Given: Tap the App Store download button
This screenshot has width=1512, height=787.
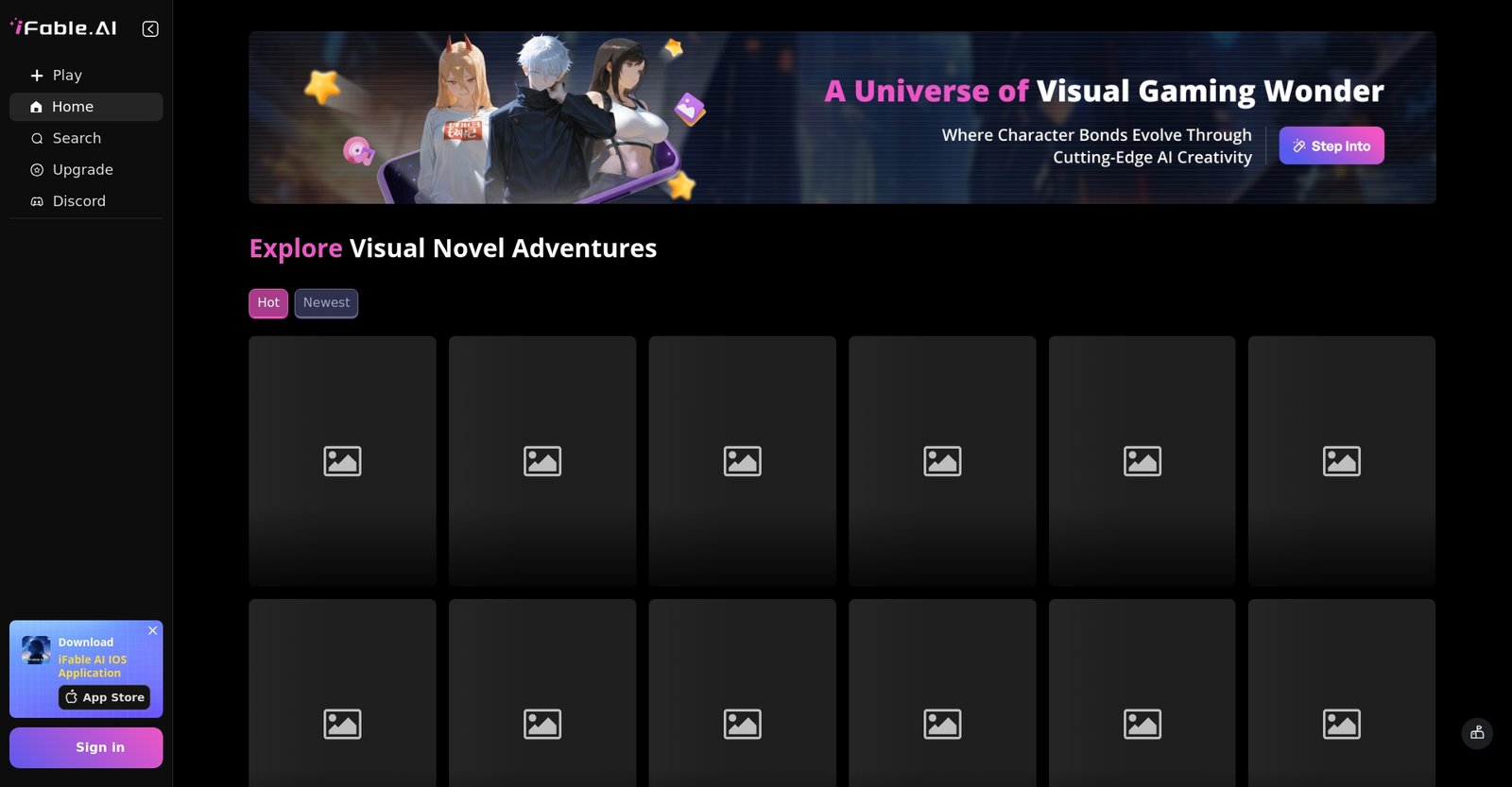Looking at the screenshot, I should coord(104,697).
